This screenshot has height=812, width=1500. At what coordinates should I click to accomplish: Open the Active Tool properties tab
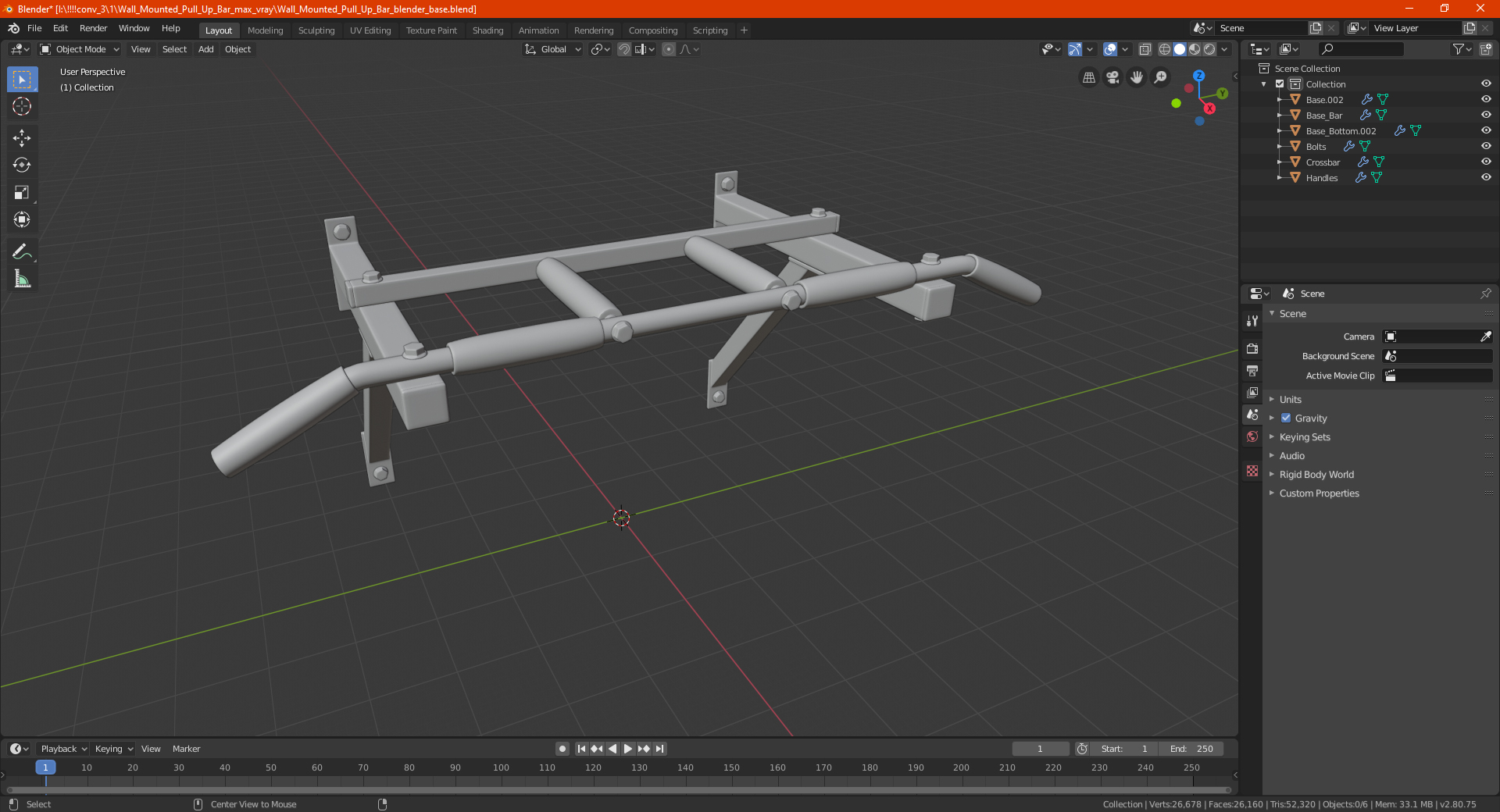pyautogui.click(x=1252, y=321)
